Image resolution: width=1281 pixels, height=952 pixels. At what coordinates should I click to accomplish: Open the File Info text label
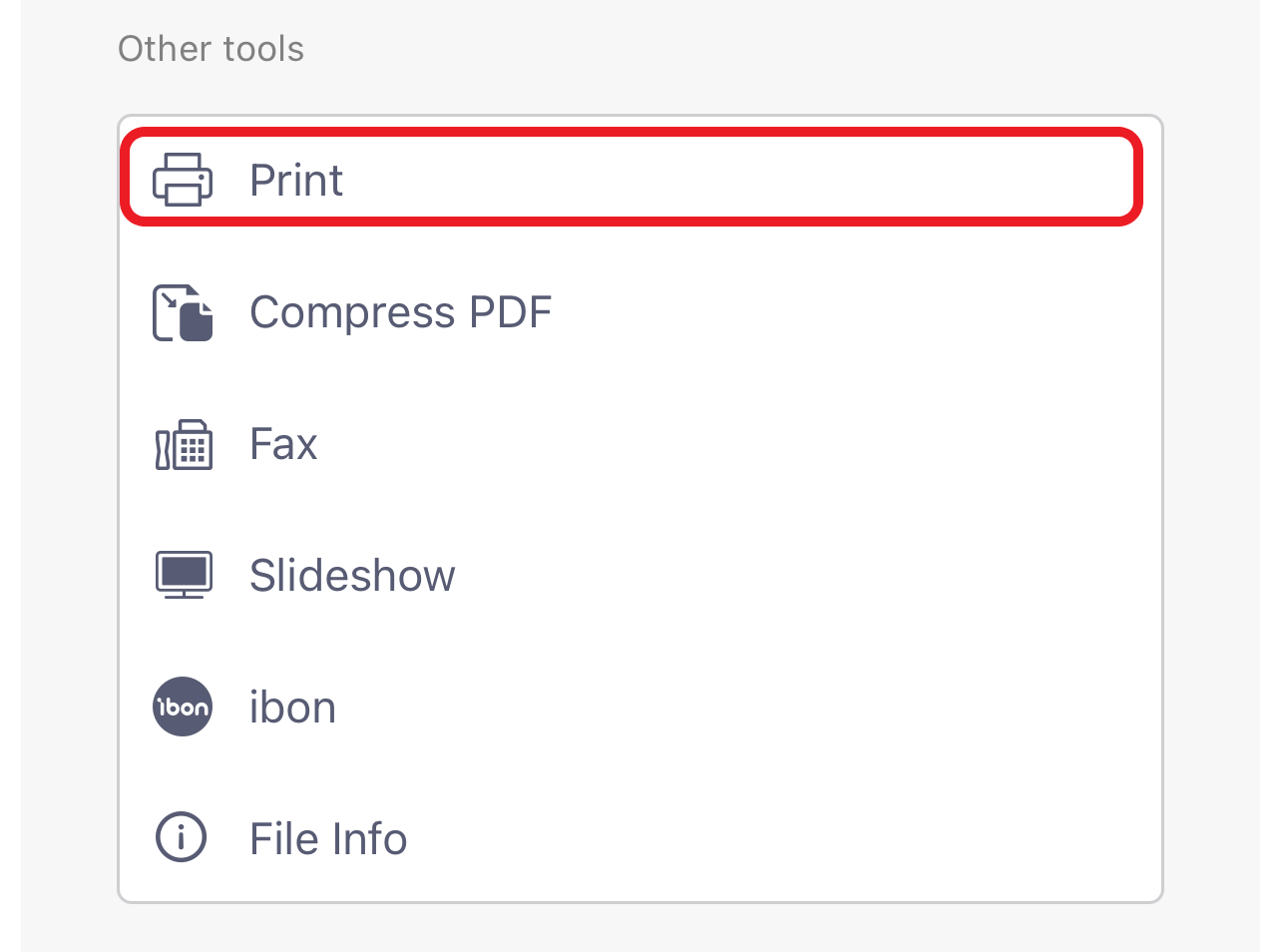click(328, 839)
